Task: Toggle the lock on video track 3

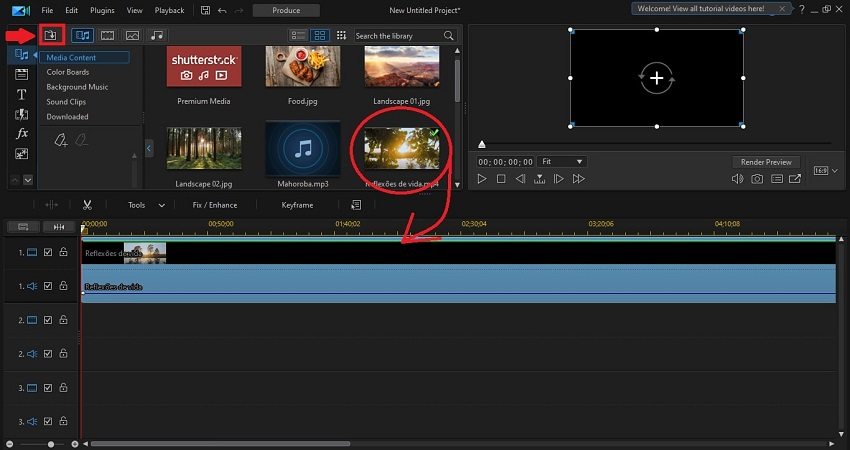Action: click(x=63, y=387)
